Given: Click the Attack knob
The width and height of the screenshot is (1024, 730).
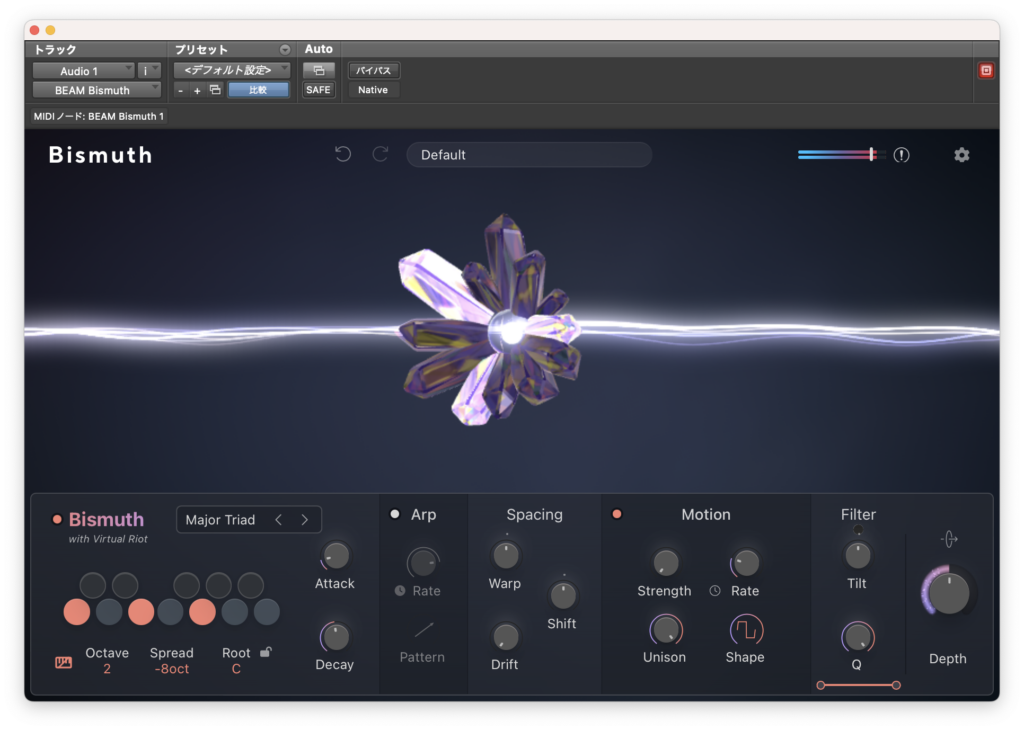Looking at the screenshot, I should (x=335, y=556).
